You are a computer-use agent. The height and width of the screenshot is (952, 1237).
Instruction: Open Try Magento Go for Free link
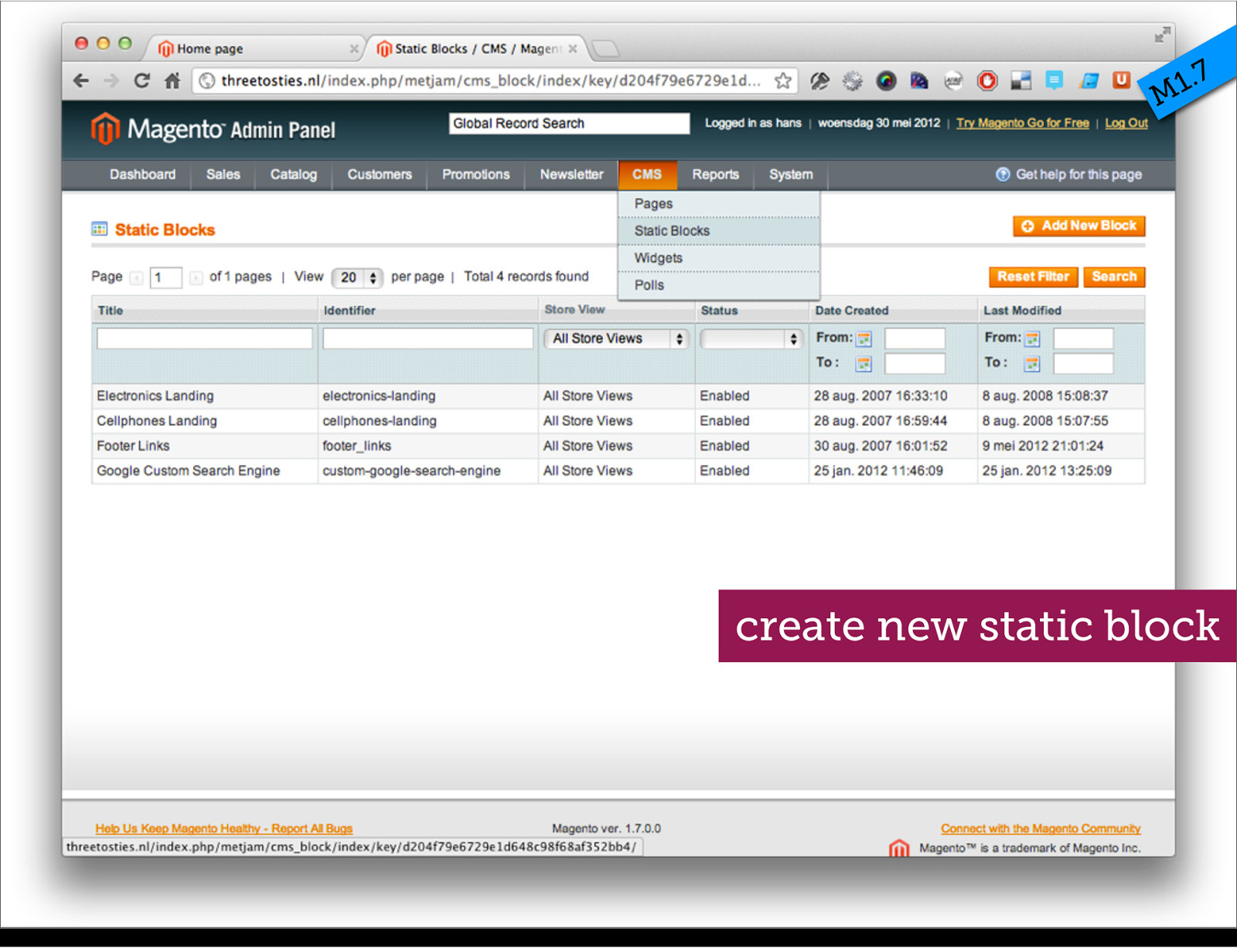tap(1022, 123)
